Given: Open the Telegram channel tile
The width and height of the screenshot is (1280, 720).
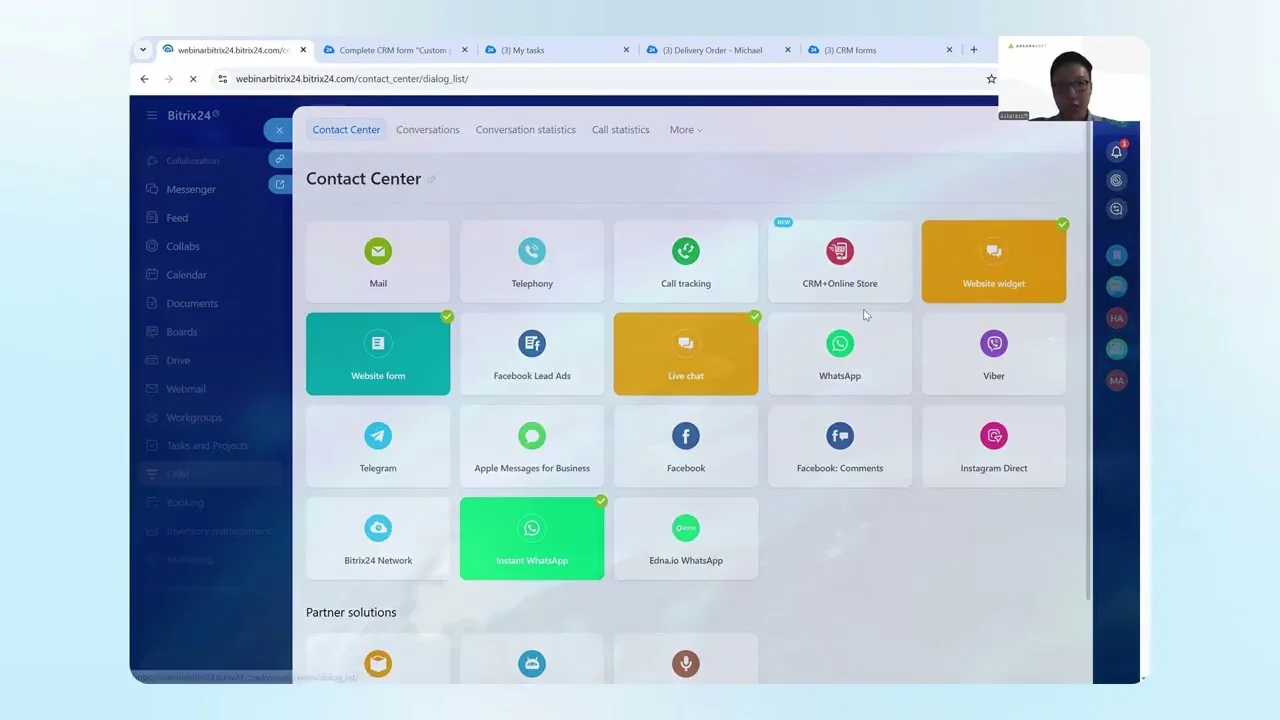Looking at the screenshot, I should coord(378,446).
